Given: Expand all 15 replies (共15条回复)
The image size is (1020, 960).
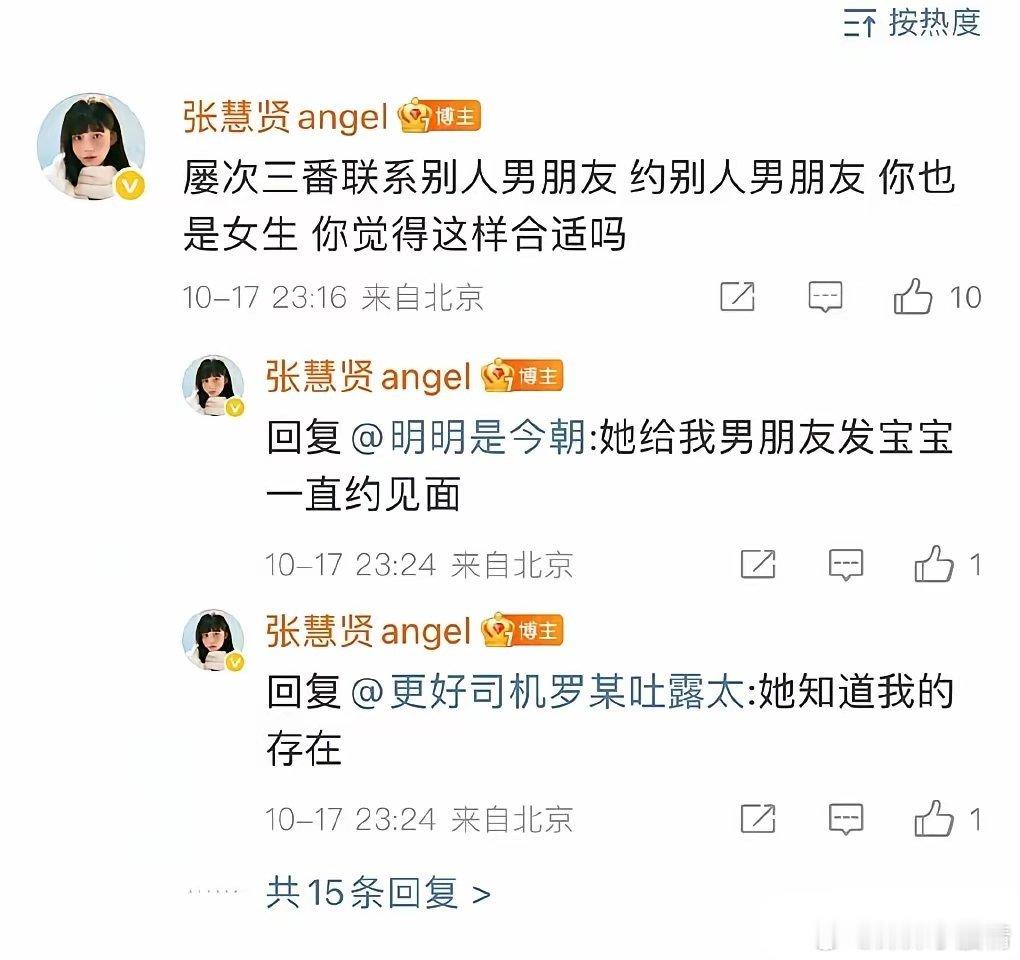Looking at the screenshot, I should pos(378,892).
